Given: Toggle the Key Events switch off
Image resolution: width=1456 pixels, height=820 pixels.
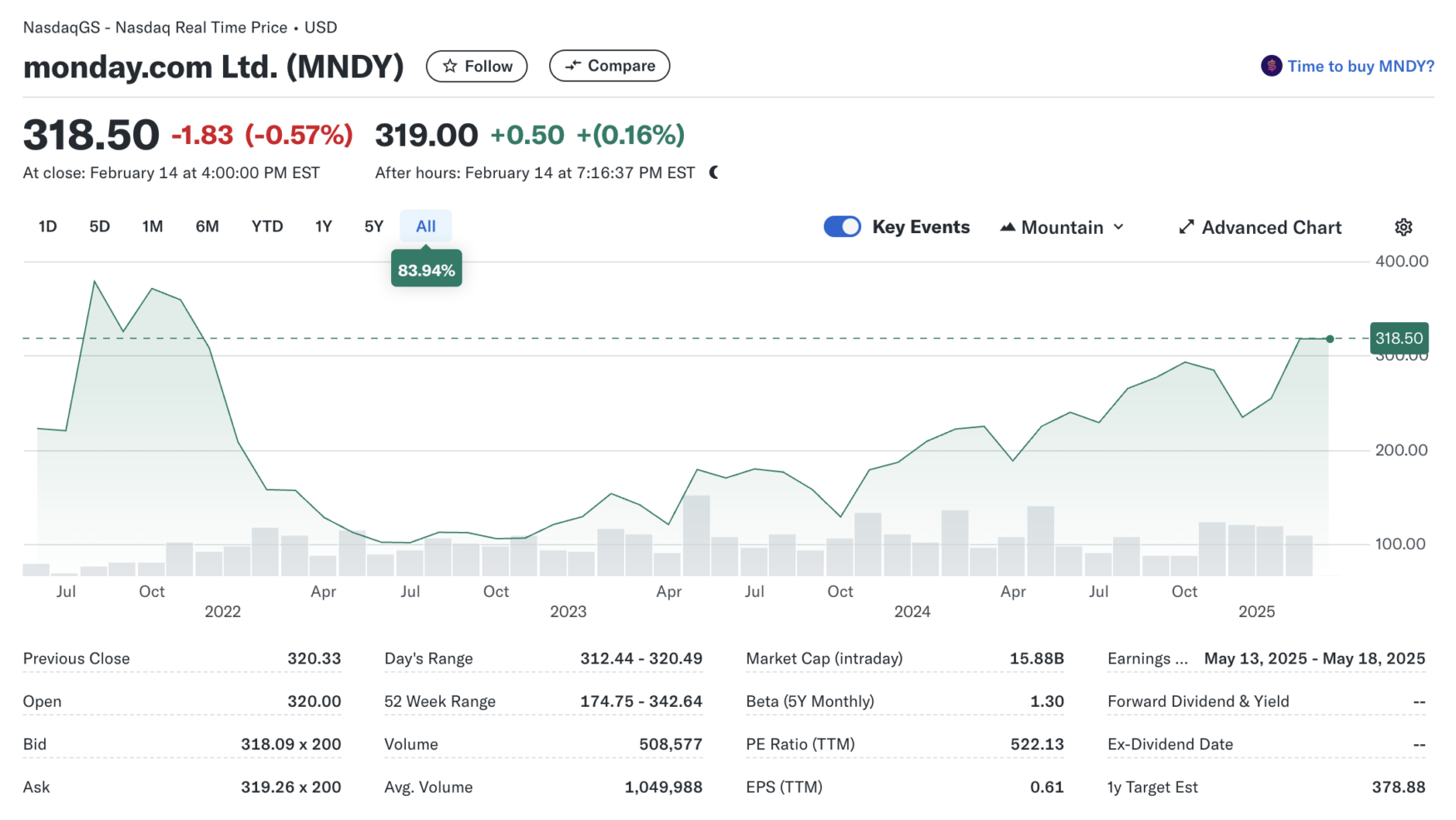Looking at the screenshot, I should tap(842, 227).
